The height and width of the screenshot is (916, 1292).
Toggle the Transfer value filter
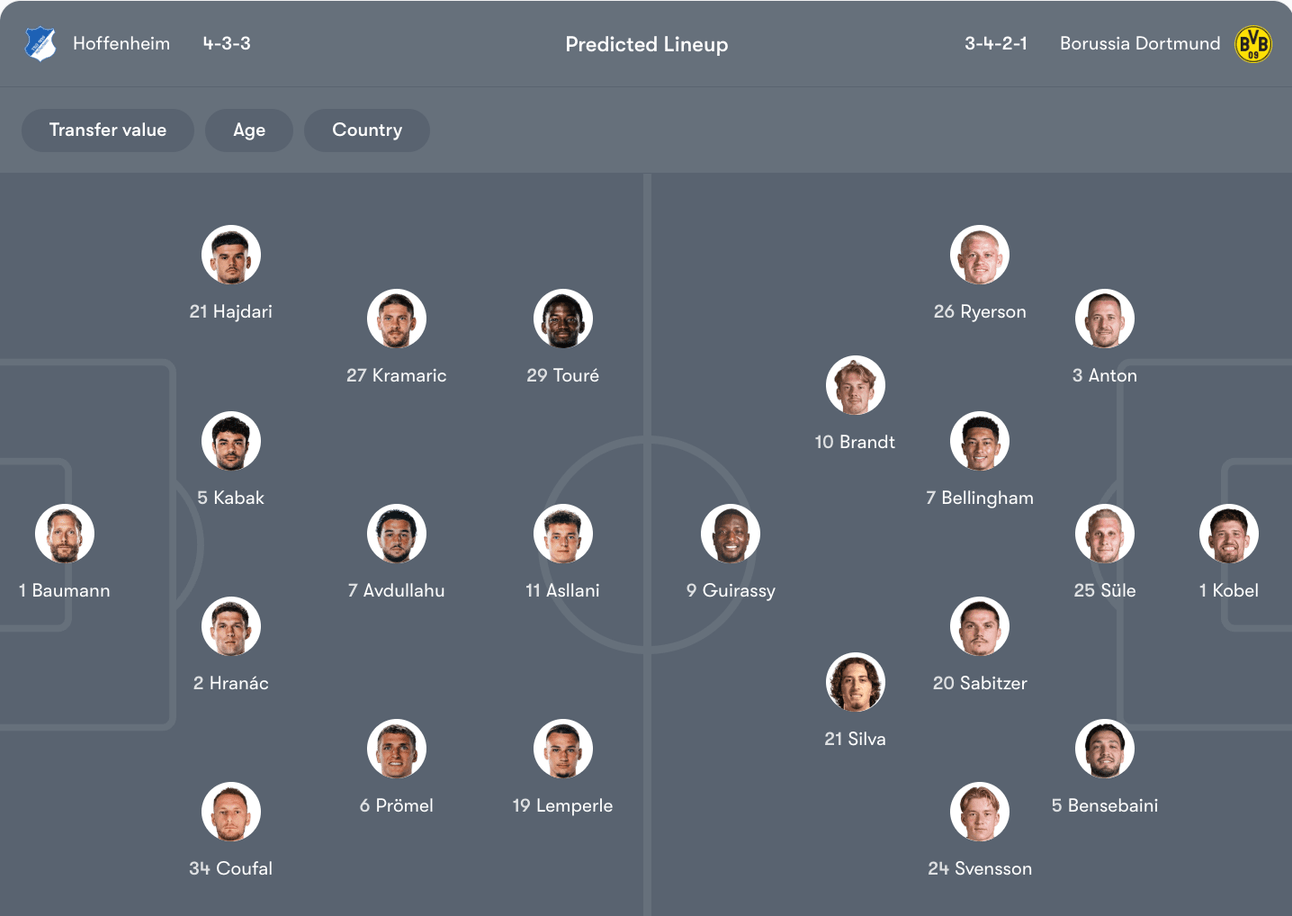point(108,130)
